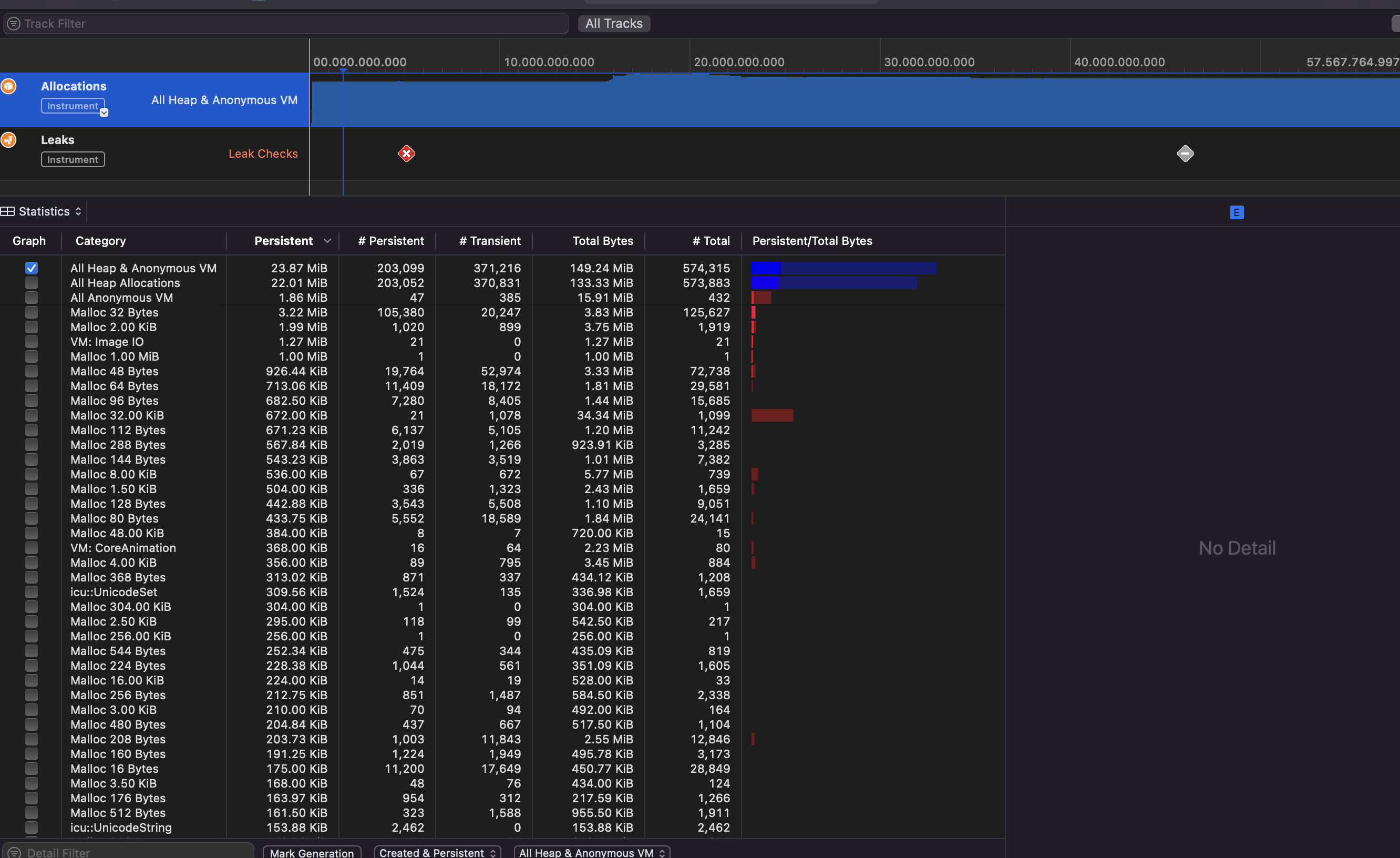Check graph box for Malloc 32 Bytes

[x=31, y=312]
